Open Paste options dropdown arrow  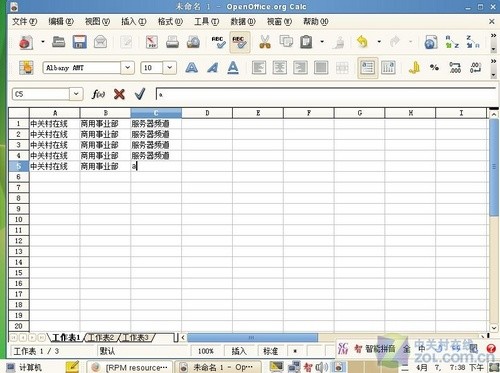click(322, 42)
